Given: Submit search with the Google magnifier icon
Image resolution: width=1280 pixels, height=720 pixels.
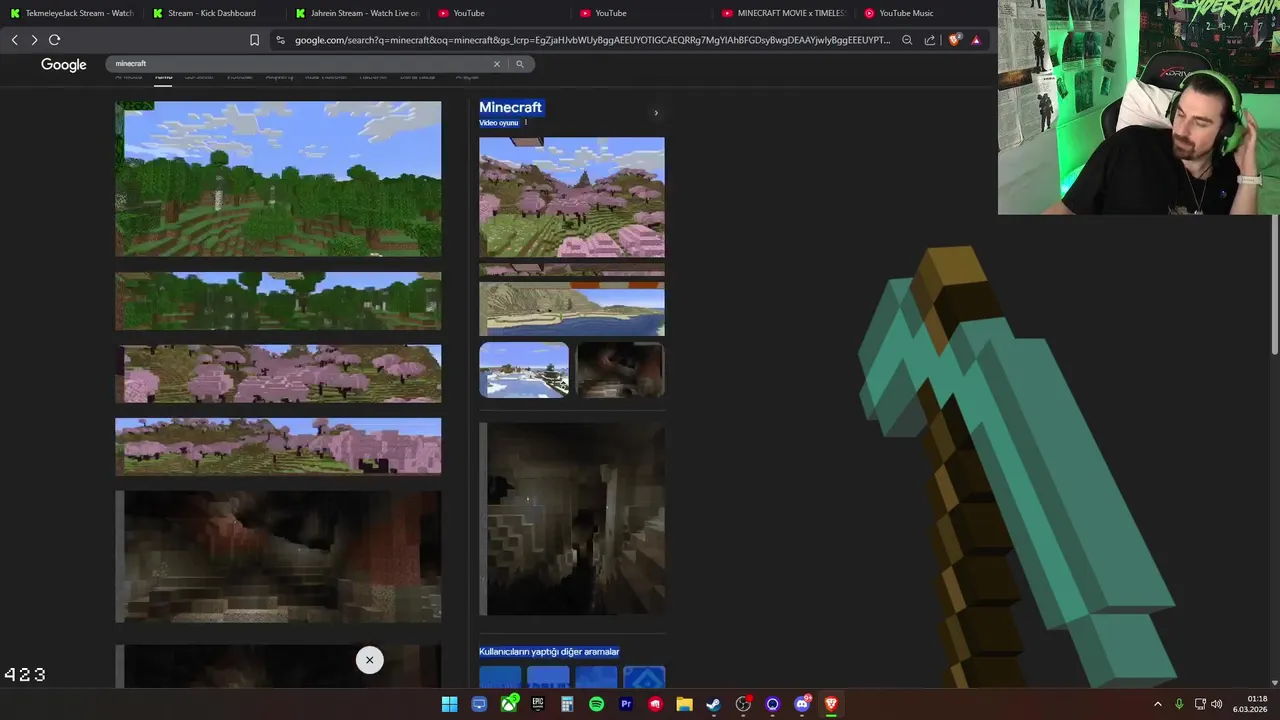Looking at the screenshot, I should tap(519, 64).
